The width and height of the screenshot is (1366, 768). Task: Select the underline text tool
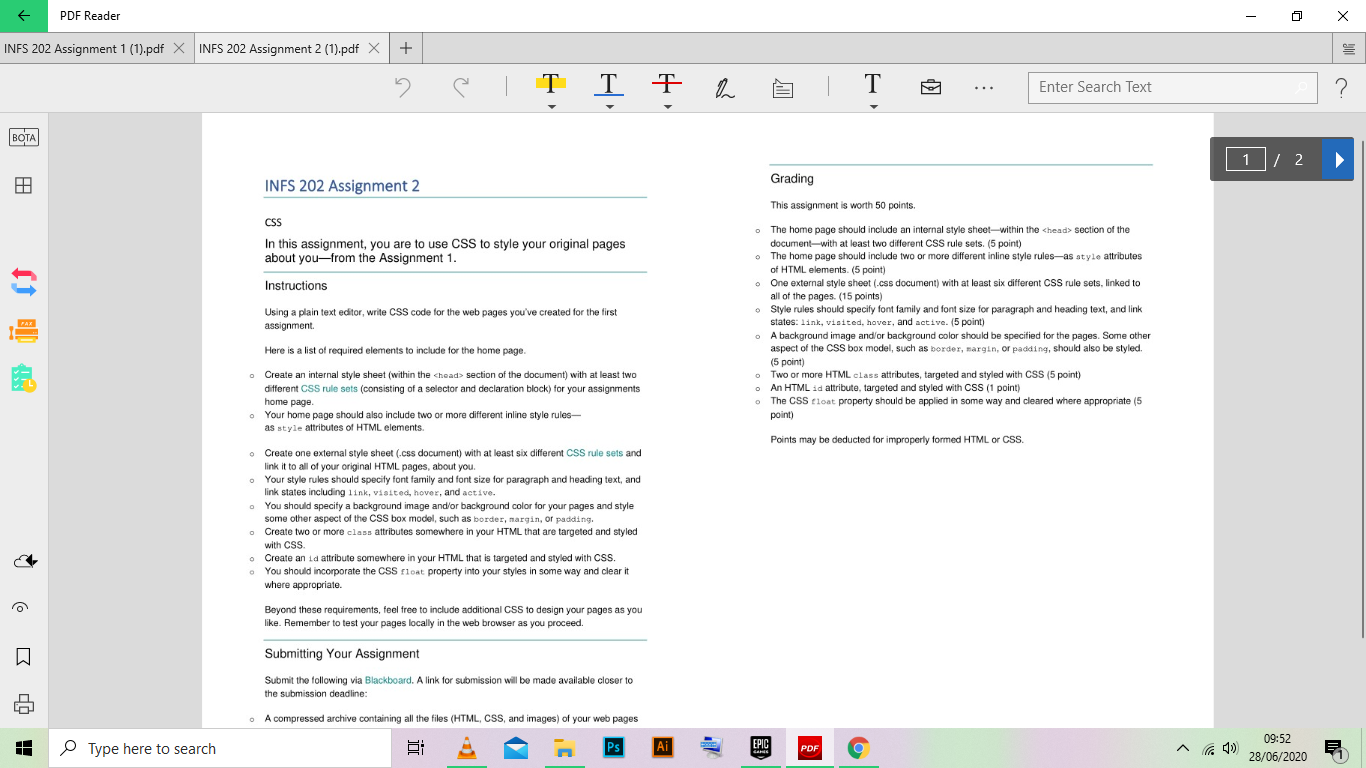pos(609,84)
